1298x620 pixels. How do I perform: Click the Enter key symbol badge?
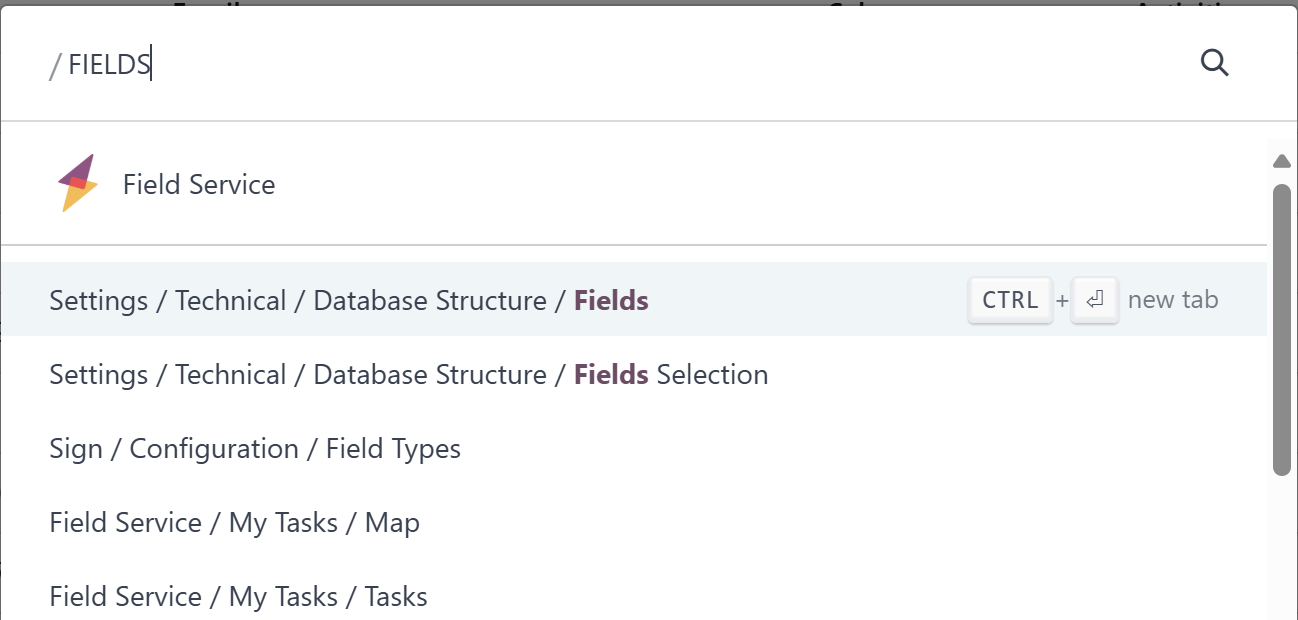(x=1094, y=300)
